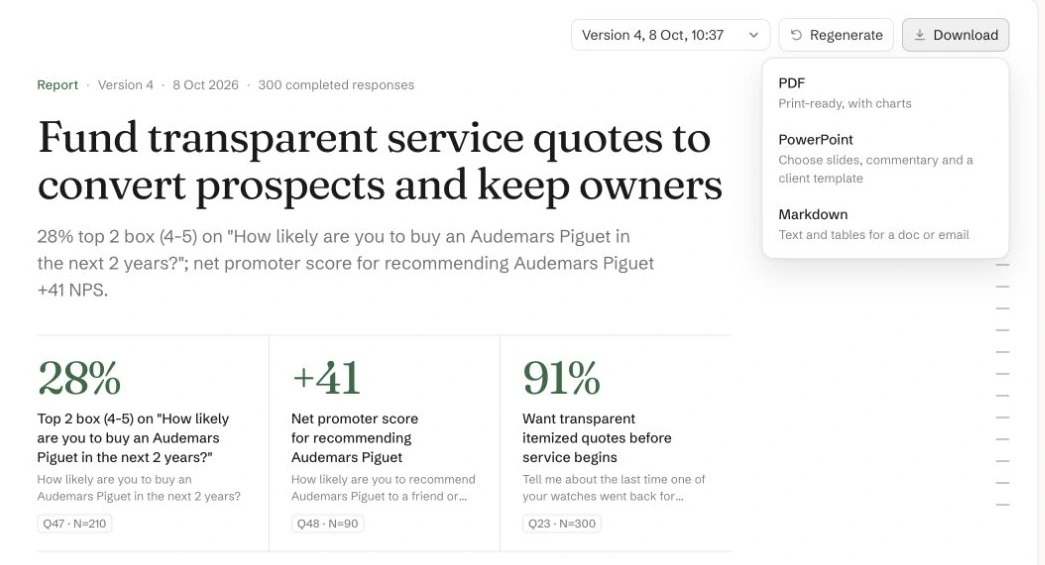Click the Q48 · N=90 tag

coord(327,524)
